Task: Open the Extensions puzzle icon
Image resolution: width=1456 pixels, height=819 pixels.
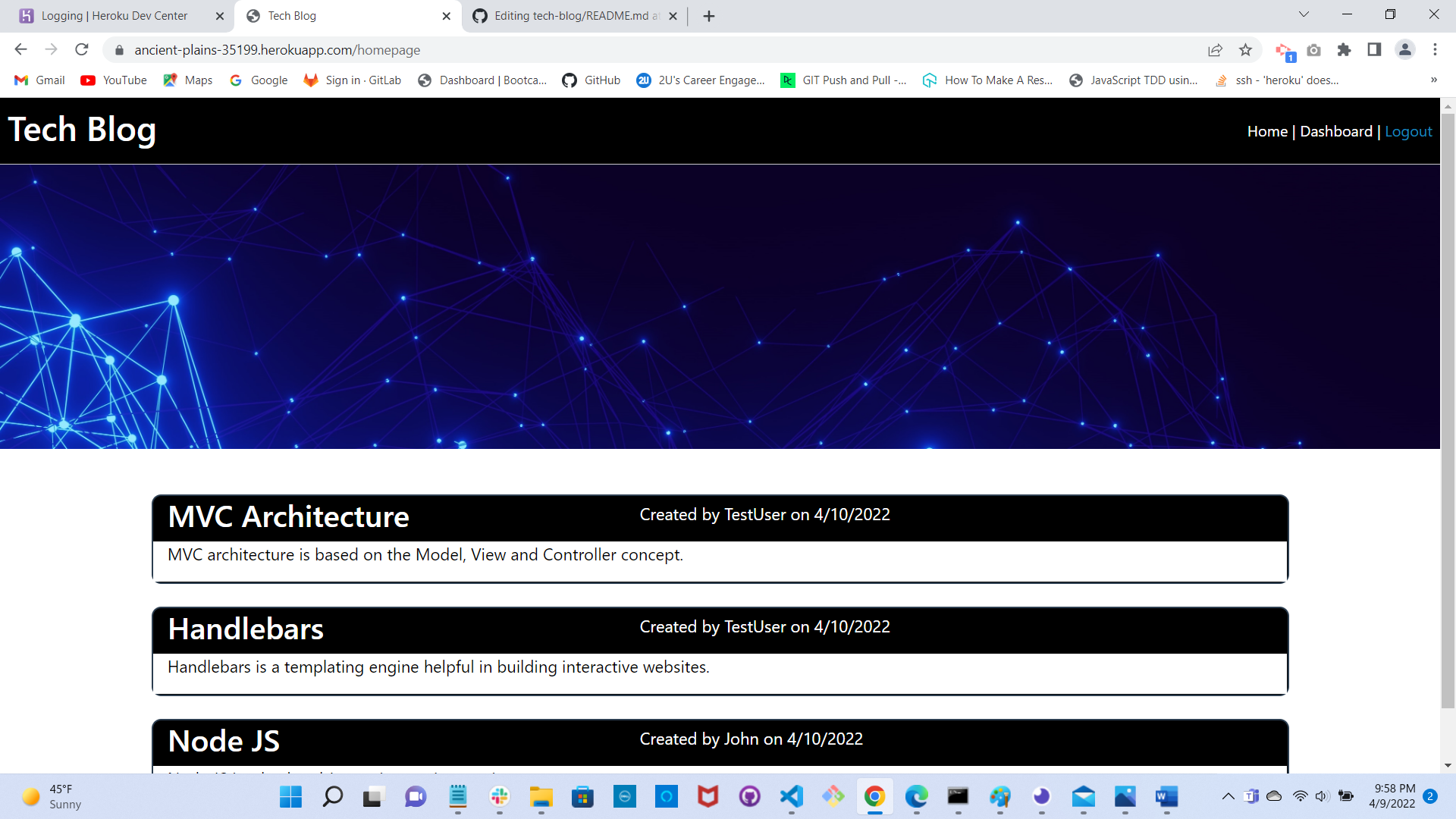Action: click(1344, 49)
